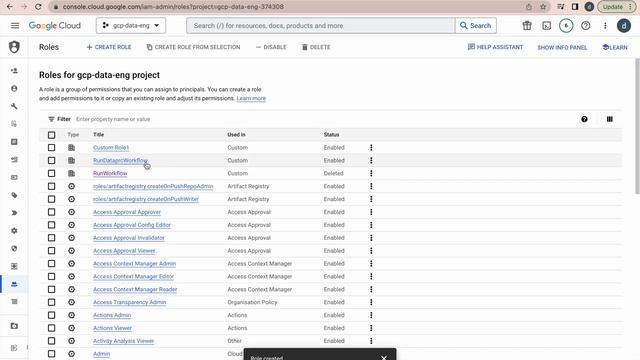This screenshot has width=640, height=360.
Task: Open the Custom Role1 link
Action: click(111, 147)
